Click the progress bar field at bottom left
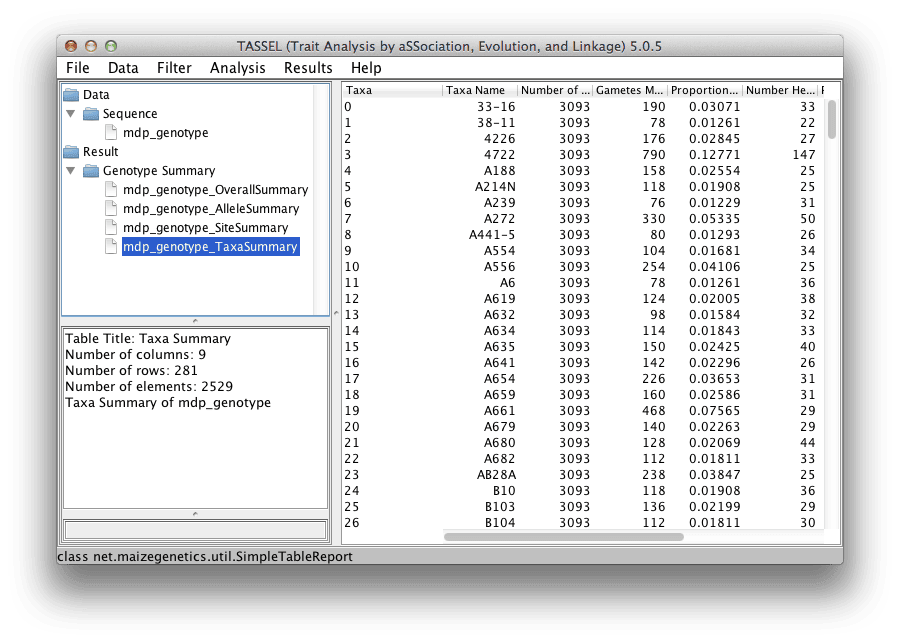The height and width of the screenshot is (643, 900). 195,529
